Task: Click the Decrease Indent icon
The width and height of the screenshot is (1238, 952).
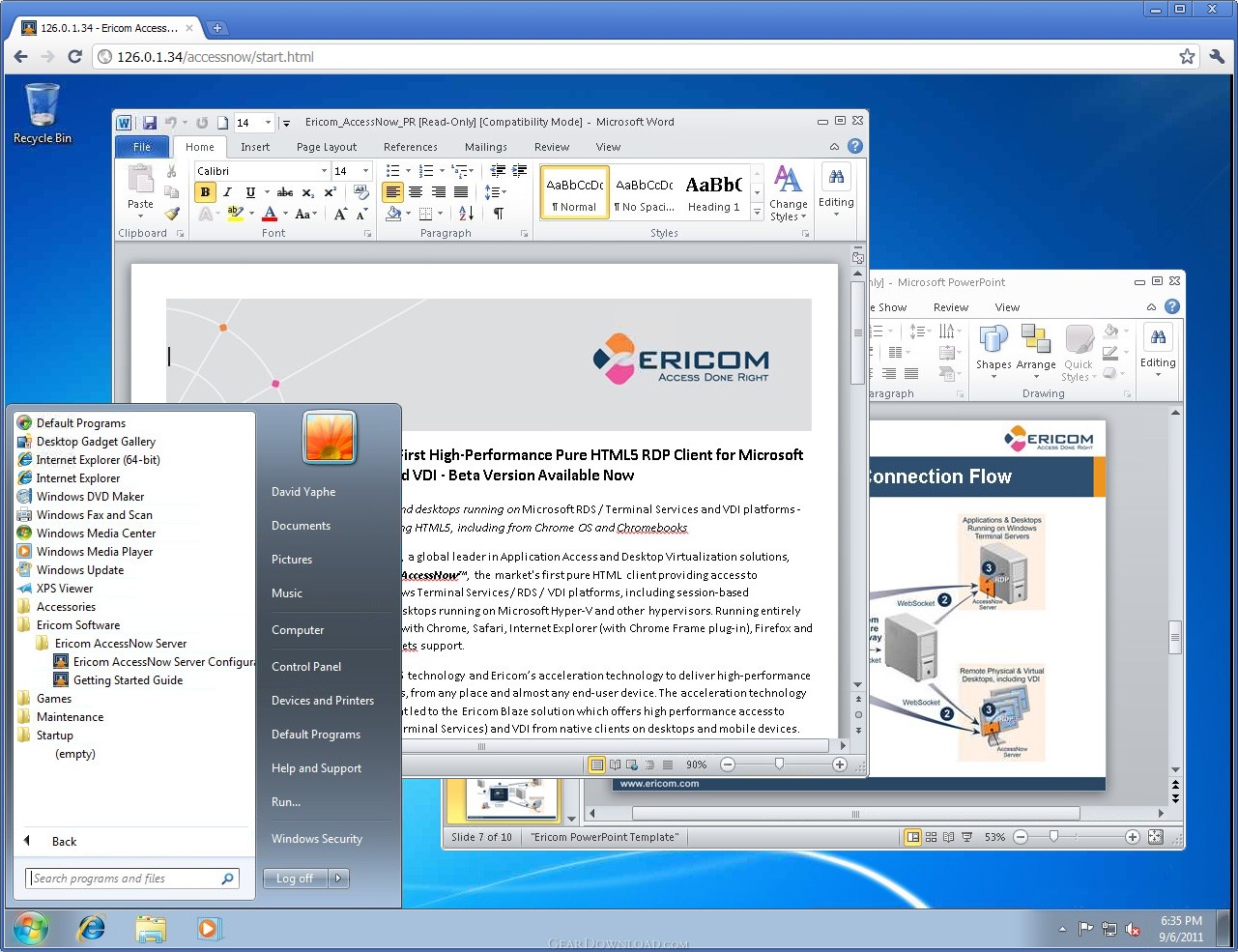Action: pos(498,171)
